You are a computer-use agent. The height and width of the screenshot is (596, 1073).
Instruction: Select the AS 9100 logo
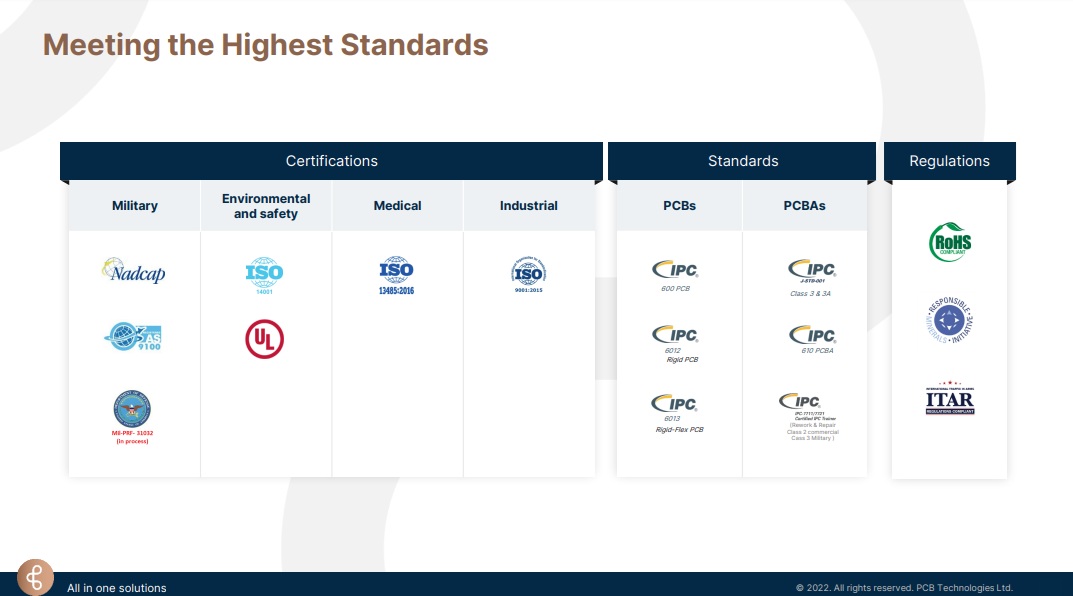(x=133, y=338)
